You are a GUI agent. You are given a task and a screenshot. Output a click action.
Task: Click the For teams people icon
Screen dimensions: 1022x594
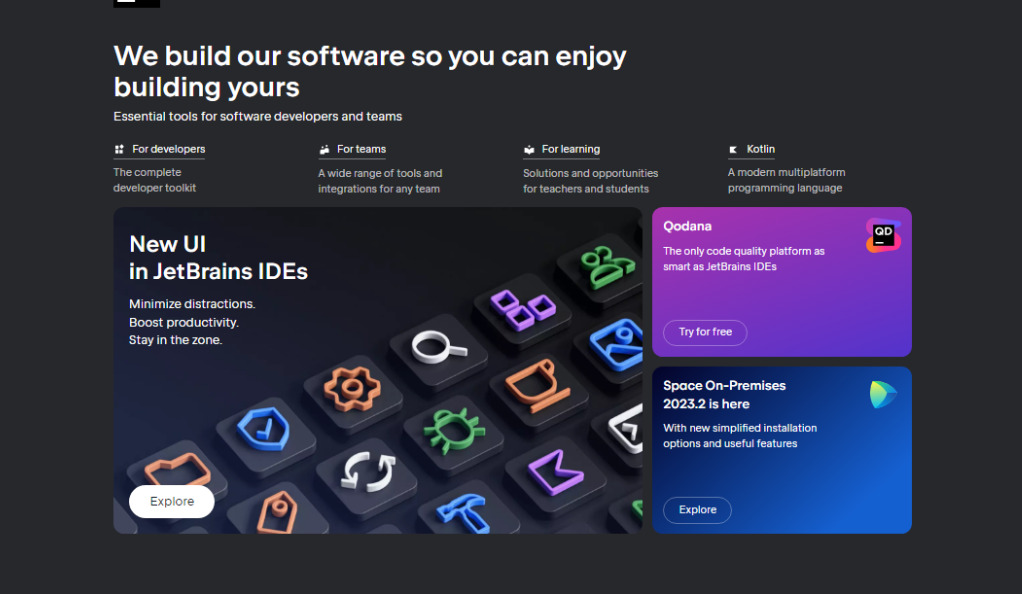point(324,149)
